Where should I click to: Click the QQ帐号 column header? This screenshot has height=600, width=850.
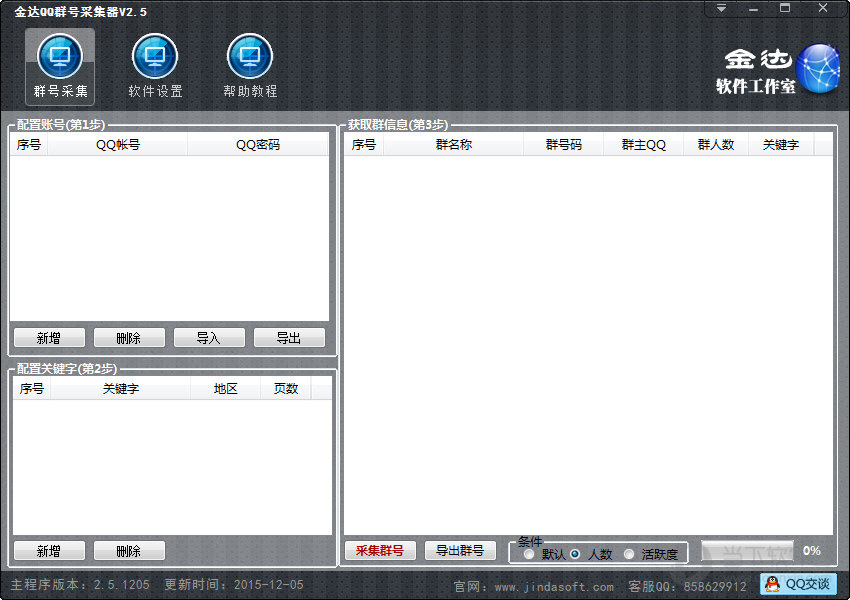pyautogui.click(x=118, y=145)
